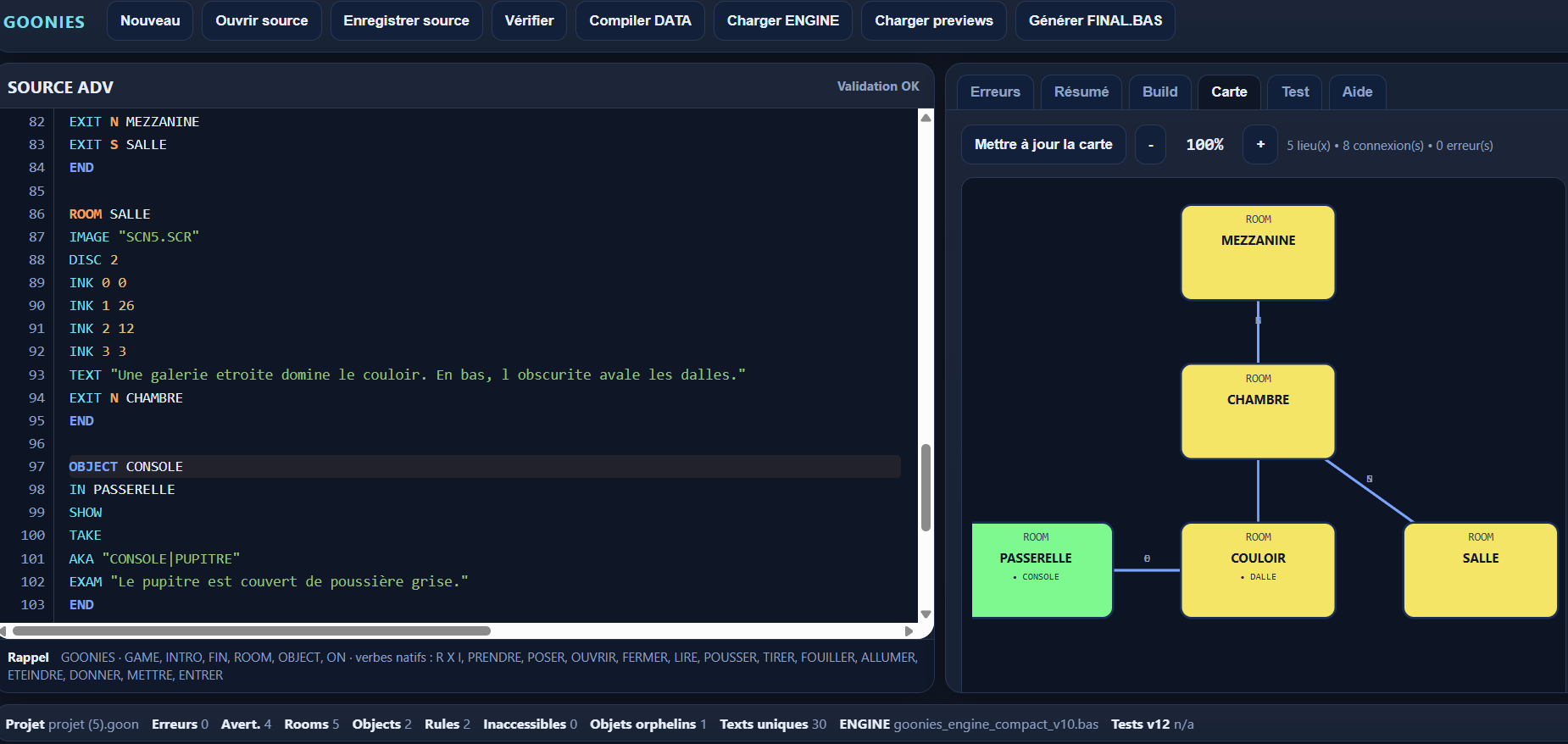Image resolution: width=1568 pixels, height=744 pixels.
Task: Select the Carte tab
Action: 1229,92
